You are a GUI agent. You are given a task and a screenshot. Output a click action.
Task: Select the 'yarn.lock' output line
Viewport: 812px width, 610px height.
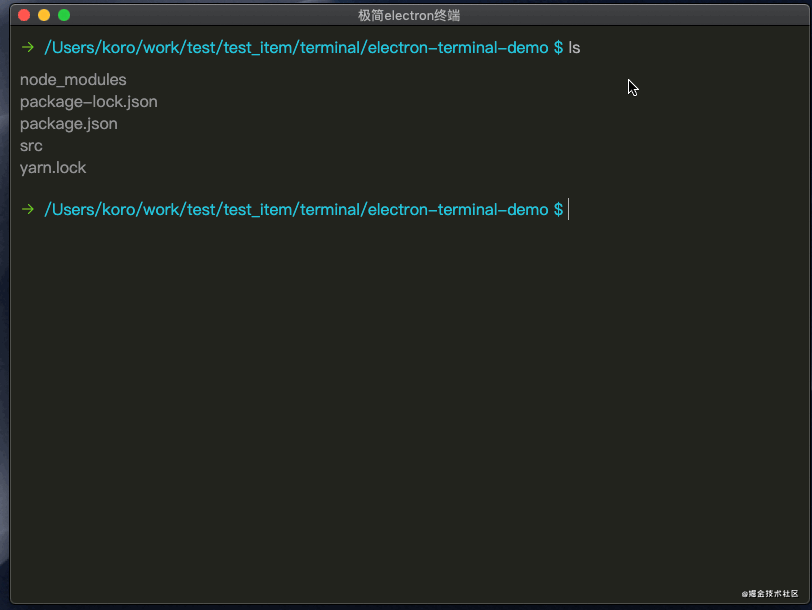(x=53, y=168)
